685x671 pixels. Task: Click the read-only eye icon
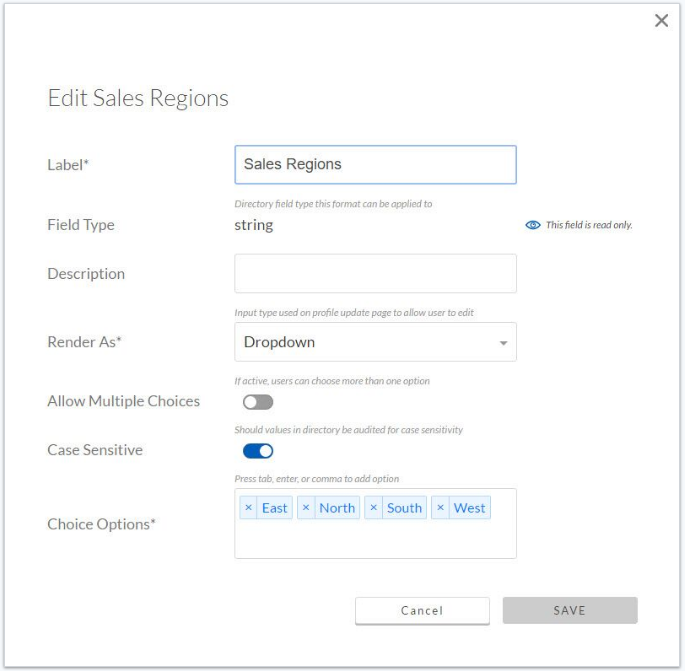[533, 225]
